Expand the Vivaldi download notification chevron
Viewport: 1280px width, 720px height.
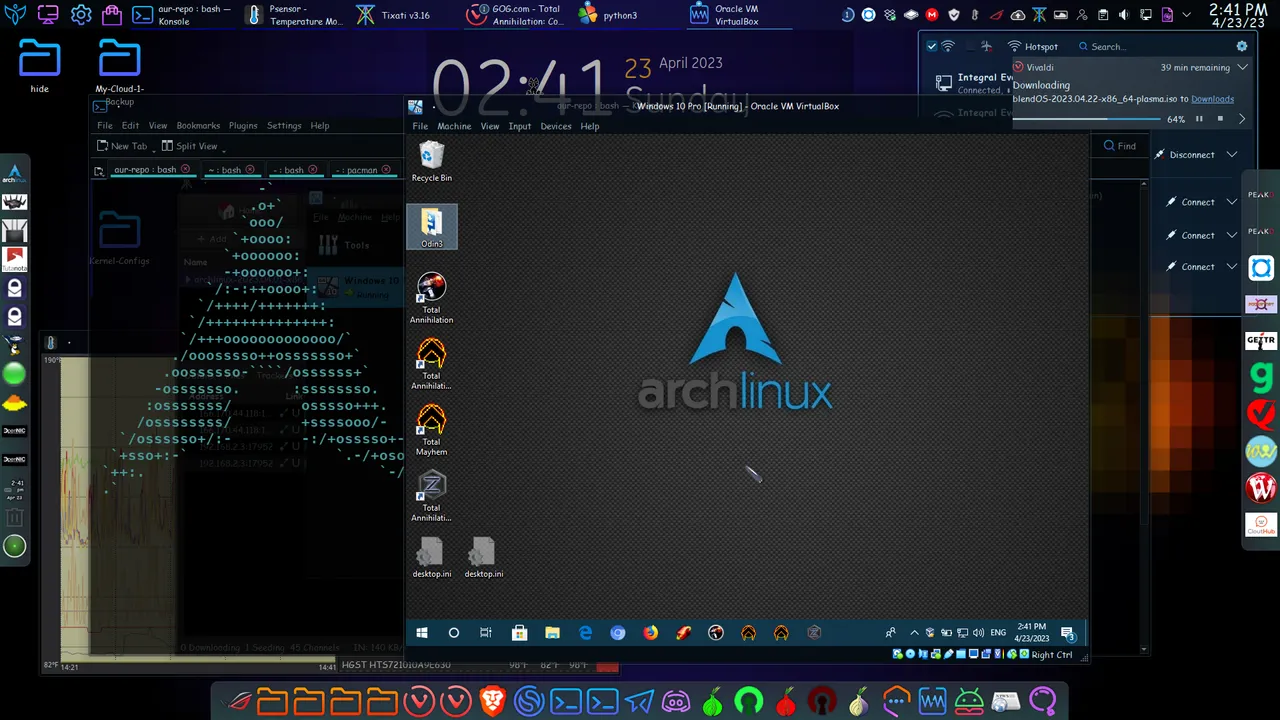[x=1242, y=67]
